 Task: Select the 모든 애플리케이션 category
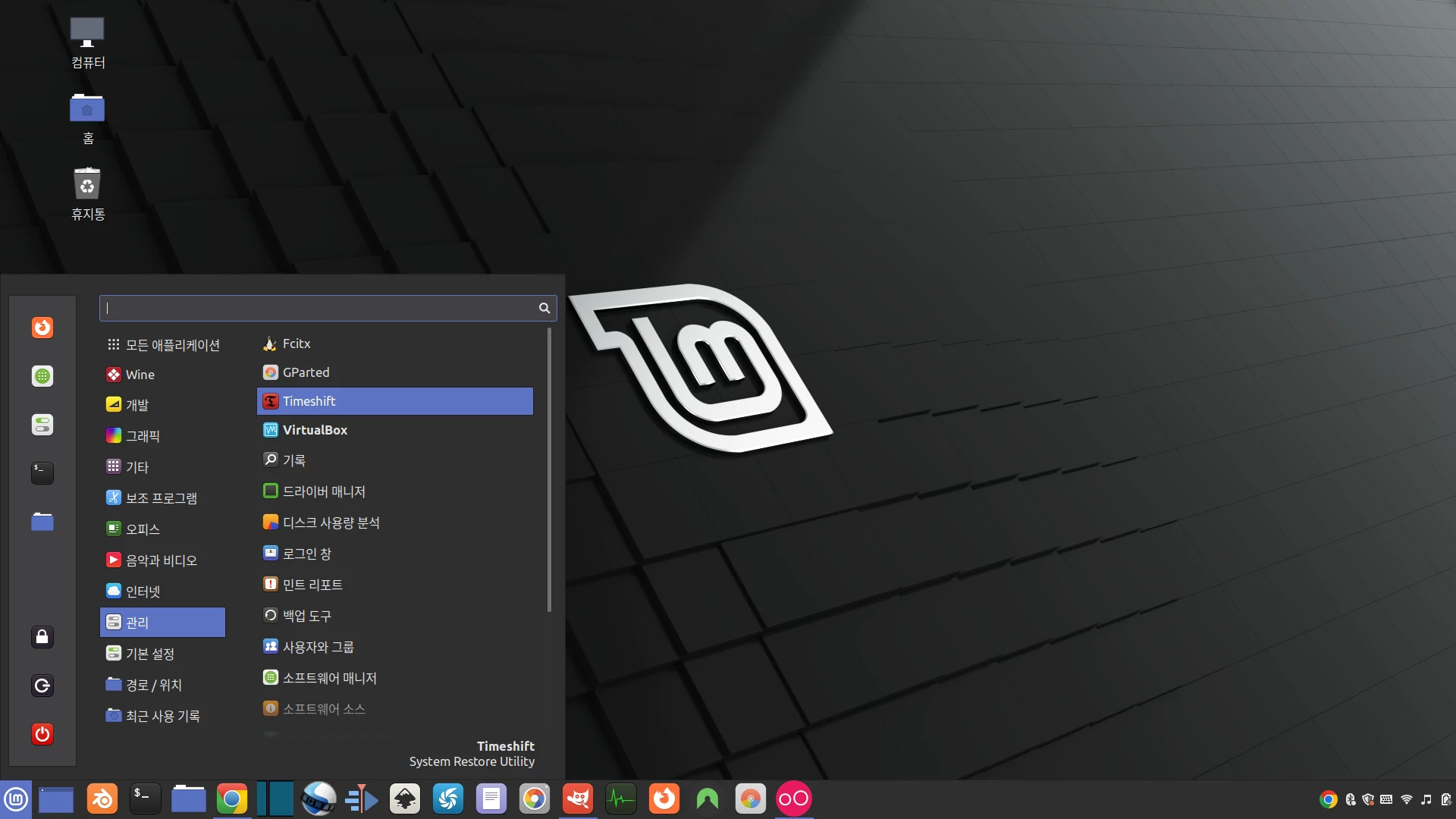163,345
